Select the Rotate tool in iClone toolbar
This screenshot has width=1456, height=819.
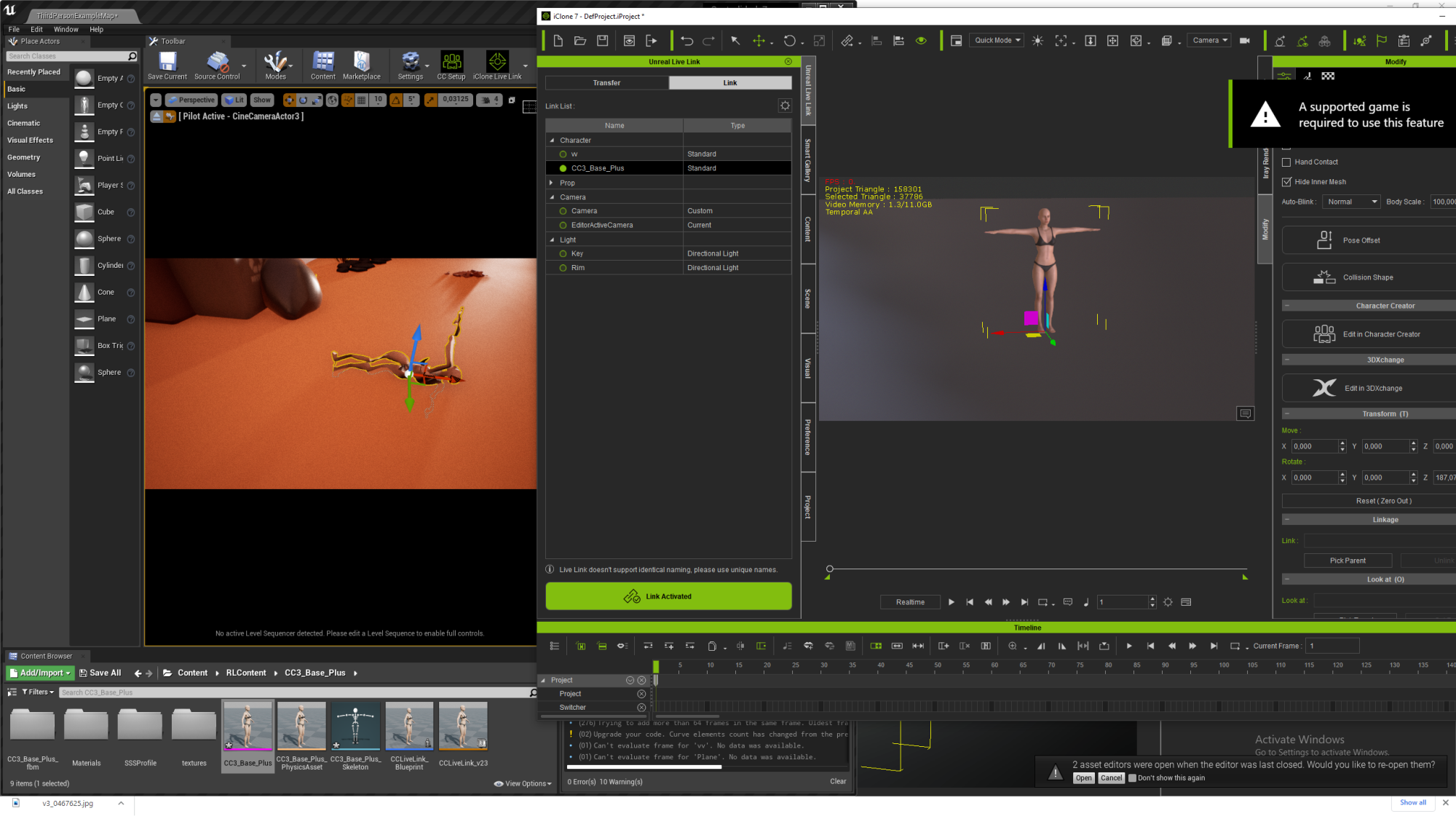point(790,41)
